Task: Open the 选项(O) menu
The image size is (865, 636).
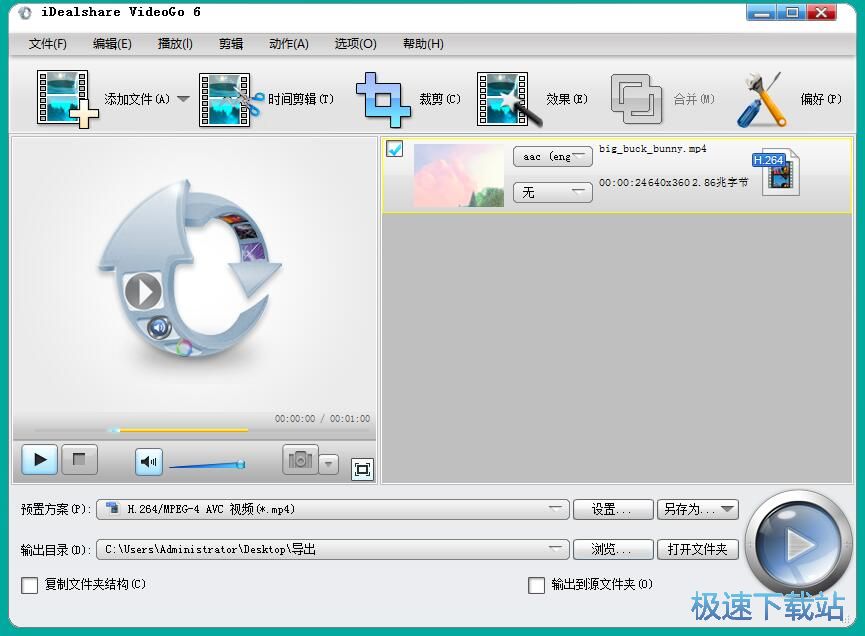Action: pos(355,44)
